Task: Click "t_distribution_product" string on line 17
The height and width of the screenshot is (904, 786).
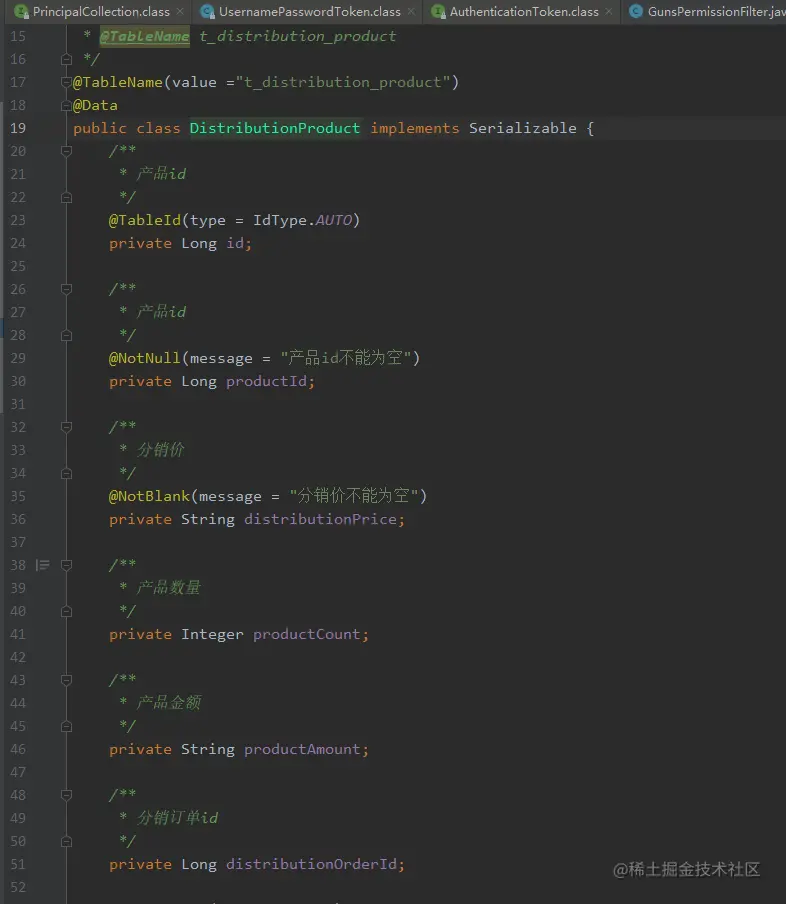Action: (x=343, y=82)
